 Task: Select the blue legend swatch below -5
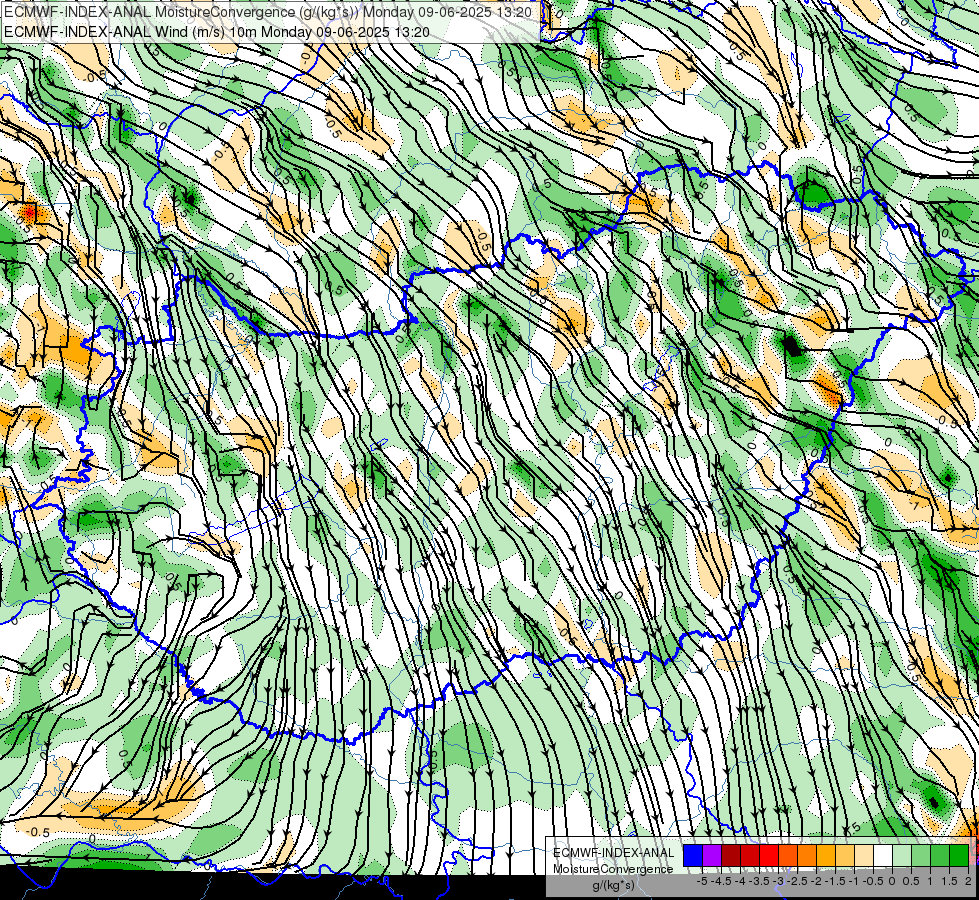tap(693, 856)
